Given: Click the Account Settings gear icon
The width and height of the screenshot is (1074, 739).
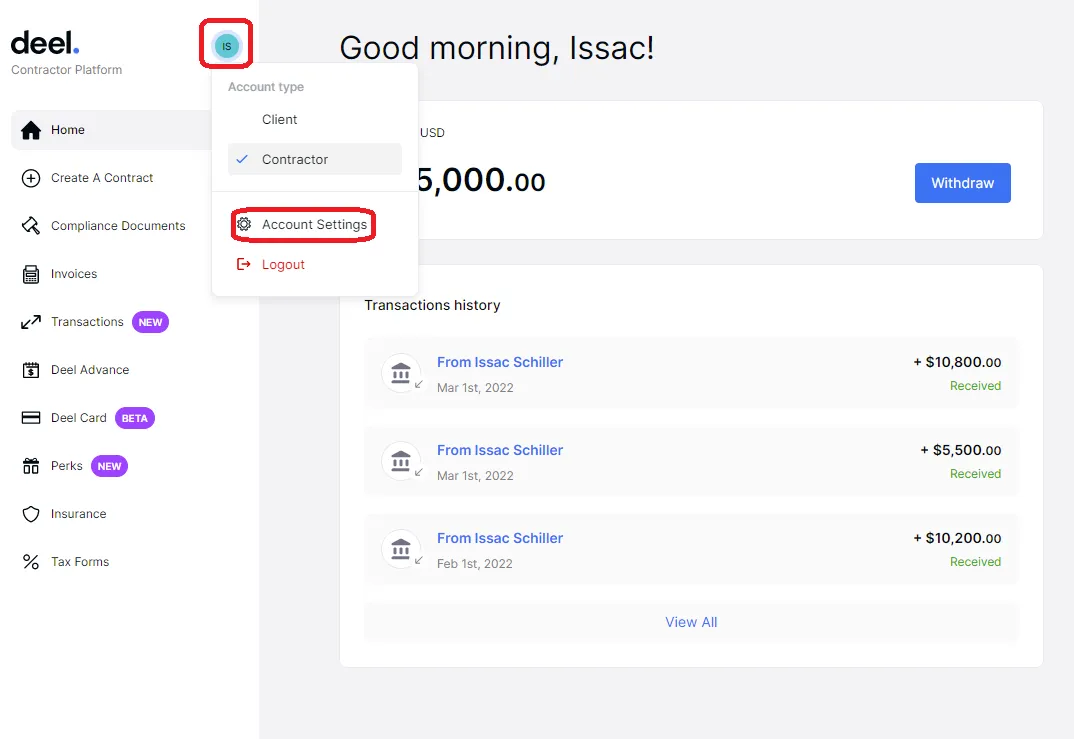Looking at the screenshot, I should [x=244, y=224].
